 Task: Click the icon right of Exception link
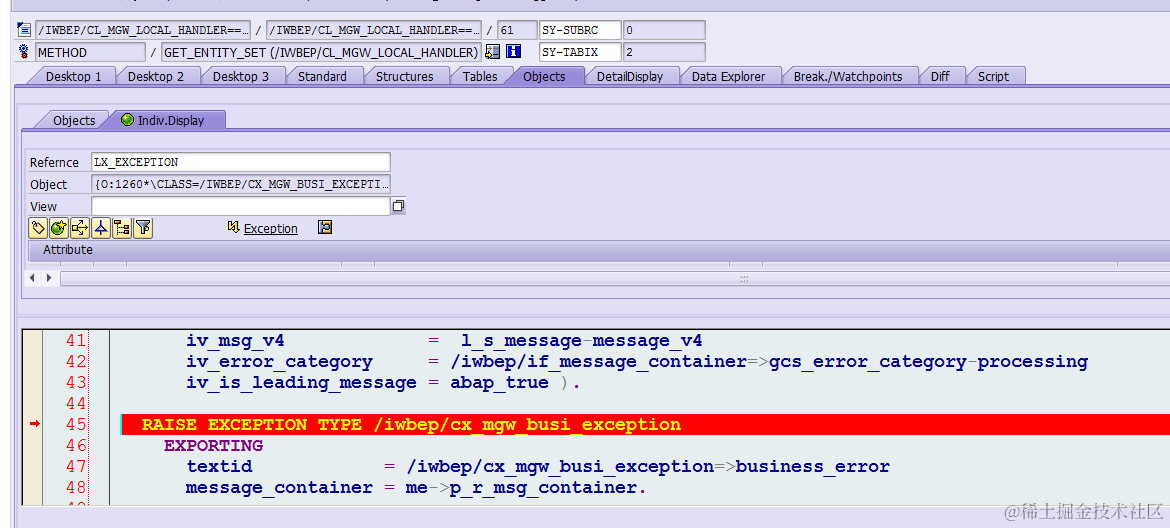325,227
